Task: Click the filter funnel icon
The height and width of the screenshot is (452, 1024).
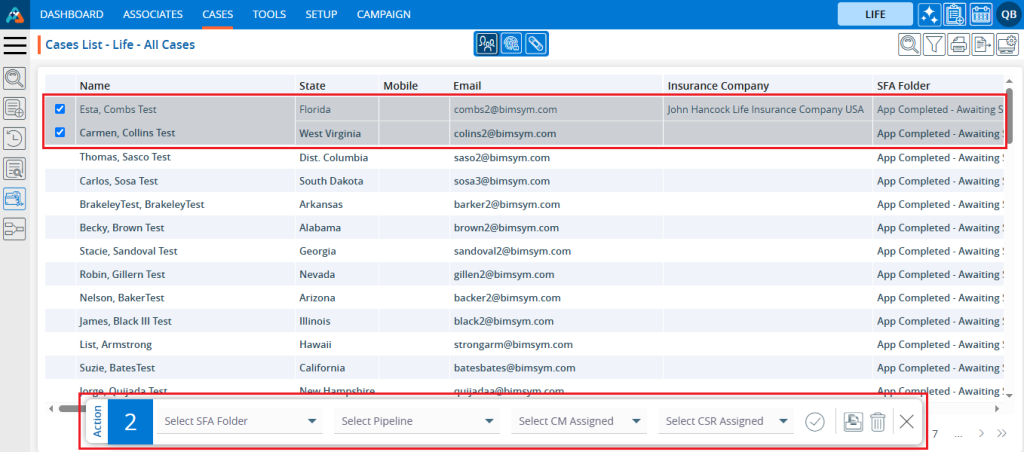Action: point(933,44)
